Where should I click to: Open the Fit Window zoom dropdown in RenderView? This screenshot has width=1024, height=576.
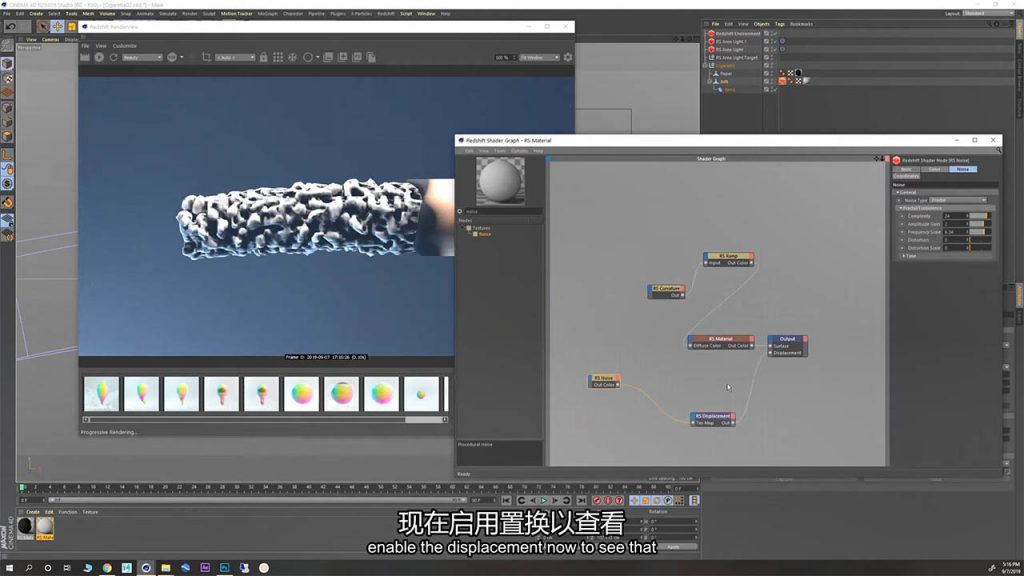pyautogui.click(x=539, y=57)
